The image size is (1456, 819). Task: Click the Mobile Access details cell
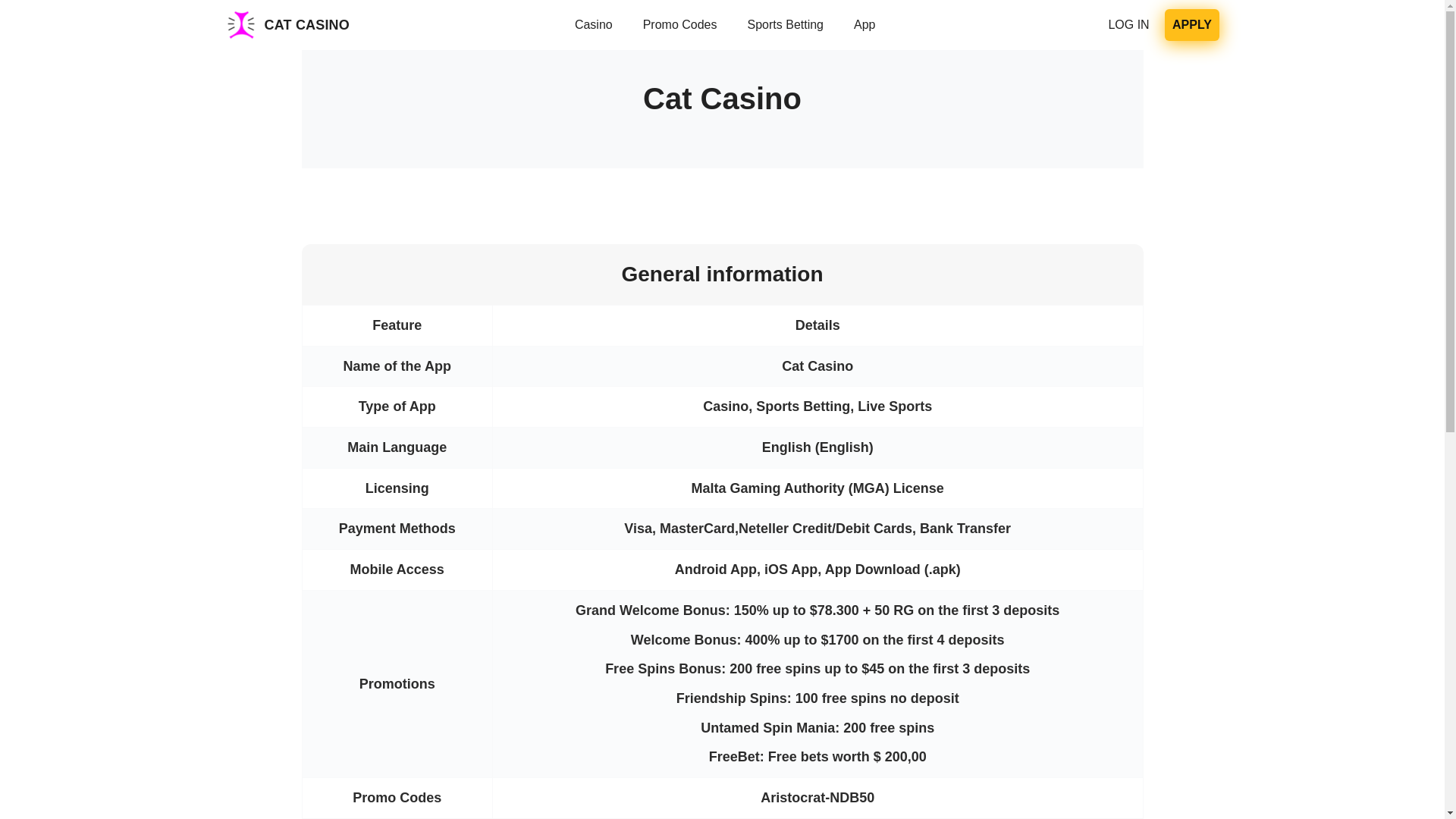[817, 570]
